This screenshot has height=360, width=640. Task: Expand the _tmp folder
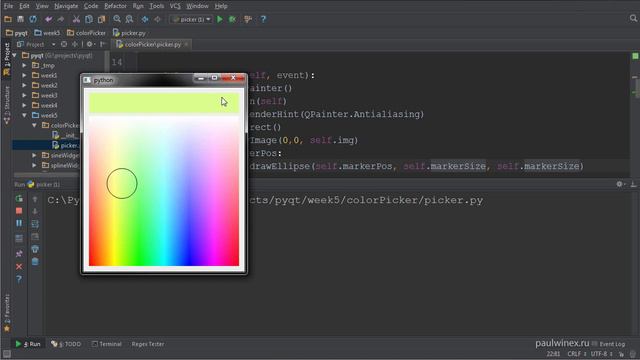click(x=24, y=65)
